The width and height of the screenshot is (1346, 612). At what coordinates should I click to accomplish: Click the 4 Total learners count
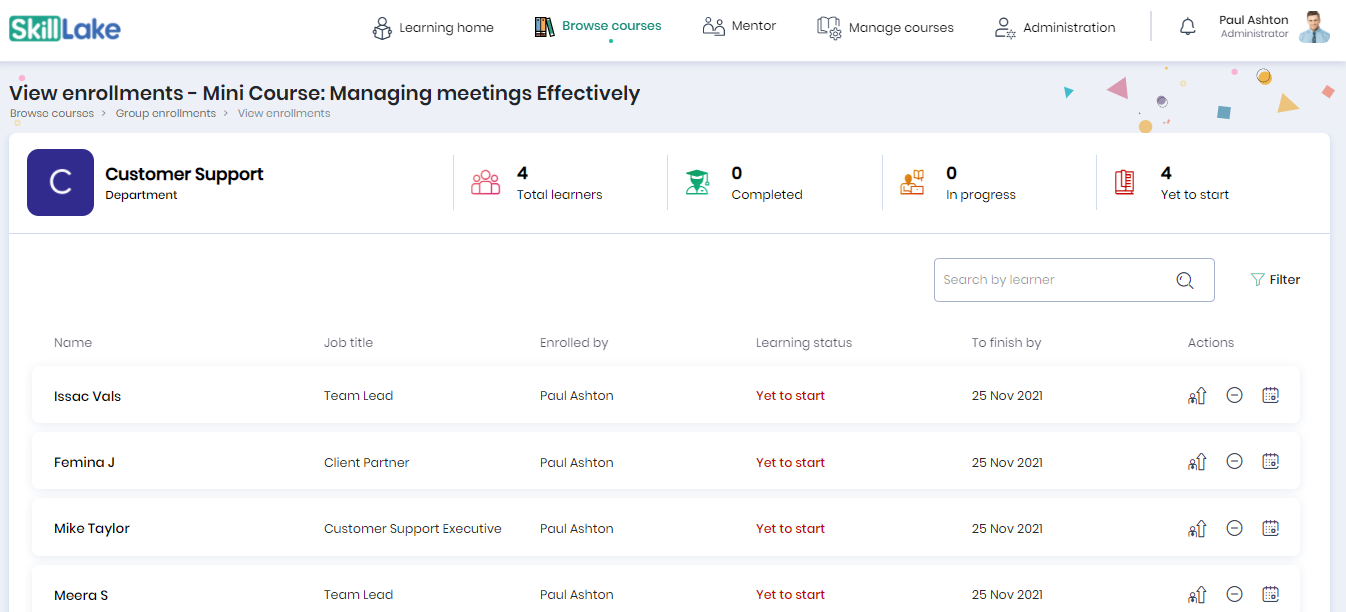[x=522, y=173]
